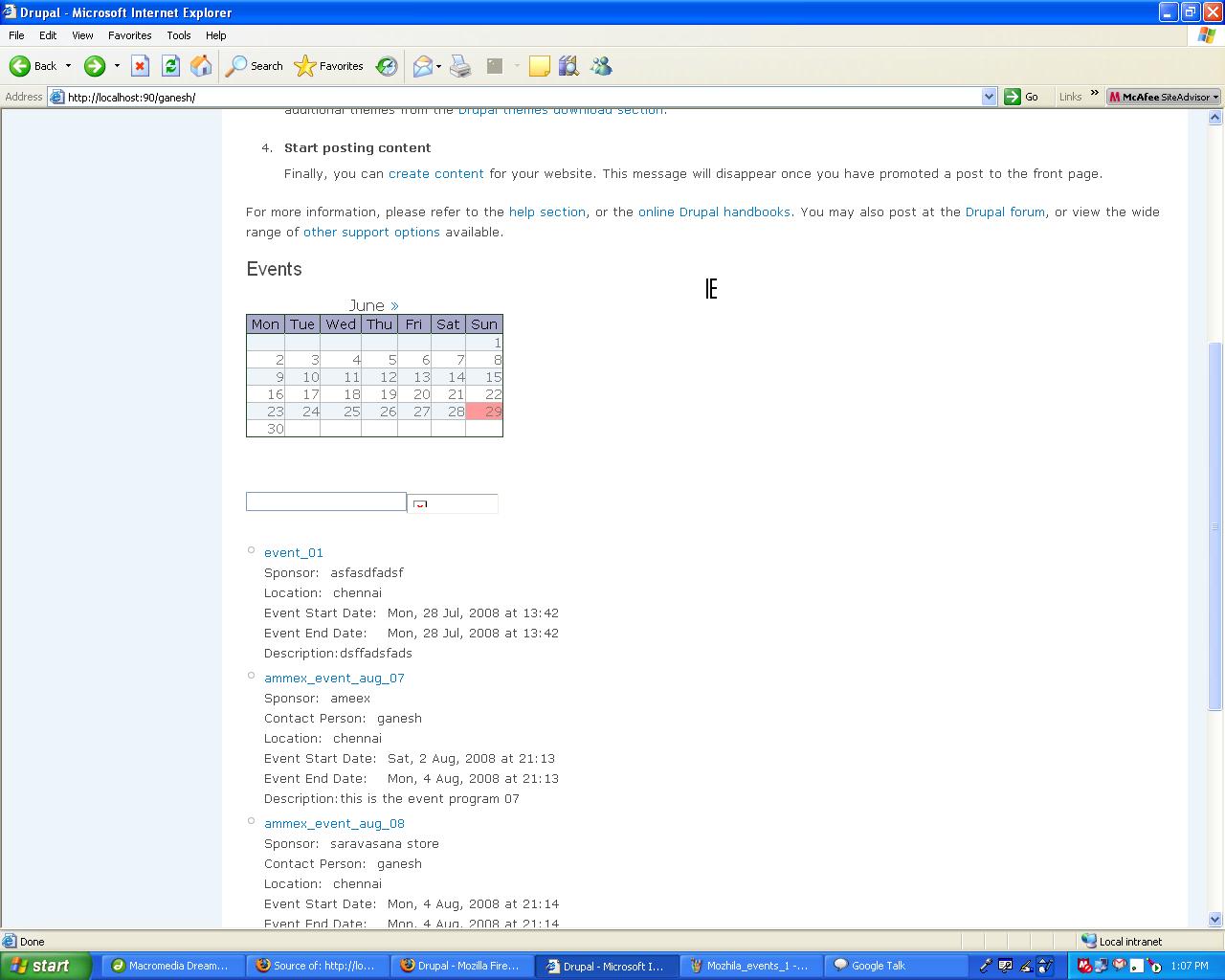Open the Back button history dropdown
The width and height of the screenshot is (1225, 980).
tap(68, 66)
